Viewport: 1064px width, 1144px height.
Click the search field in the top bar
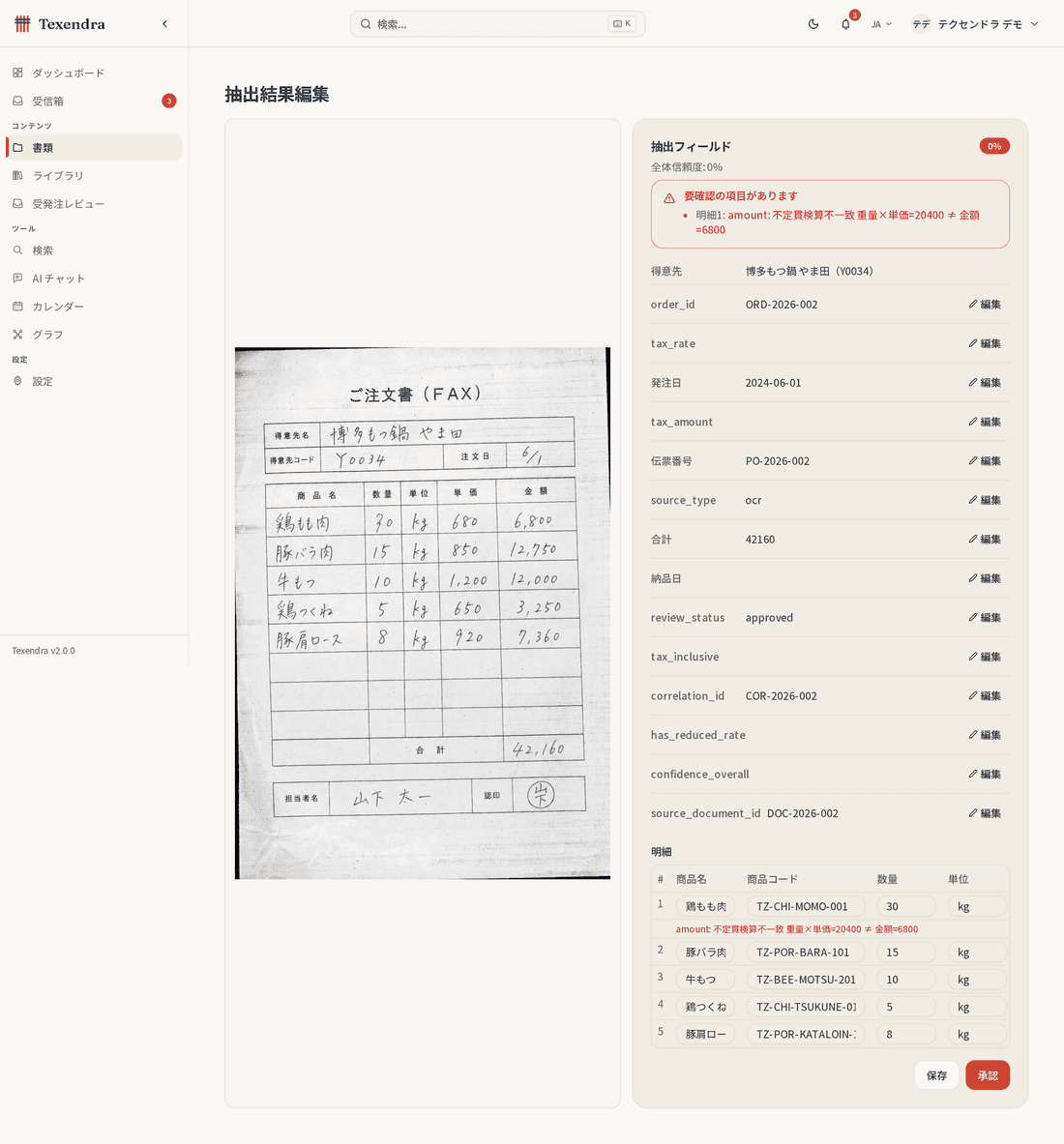pos(497,24)
